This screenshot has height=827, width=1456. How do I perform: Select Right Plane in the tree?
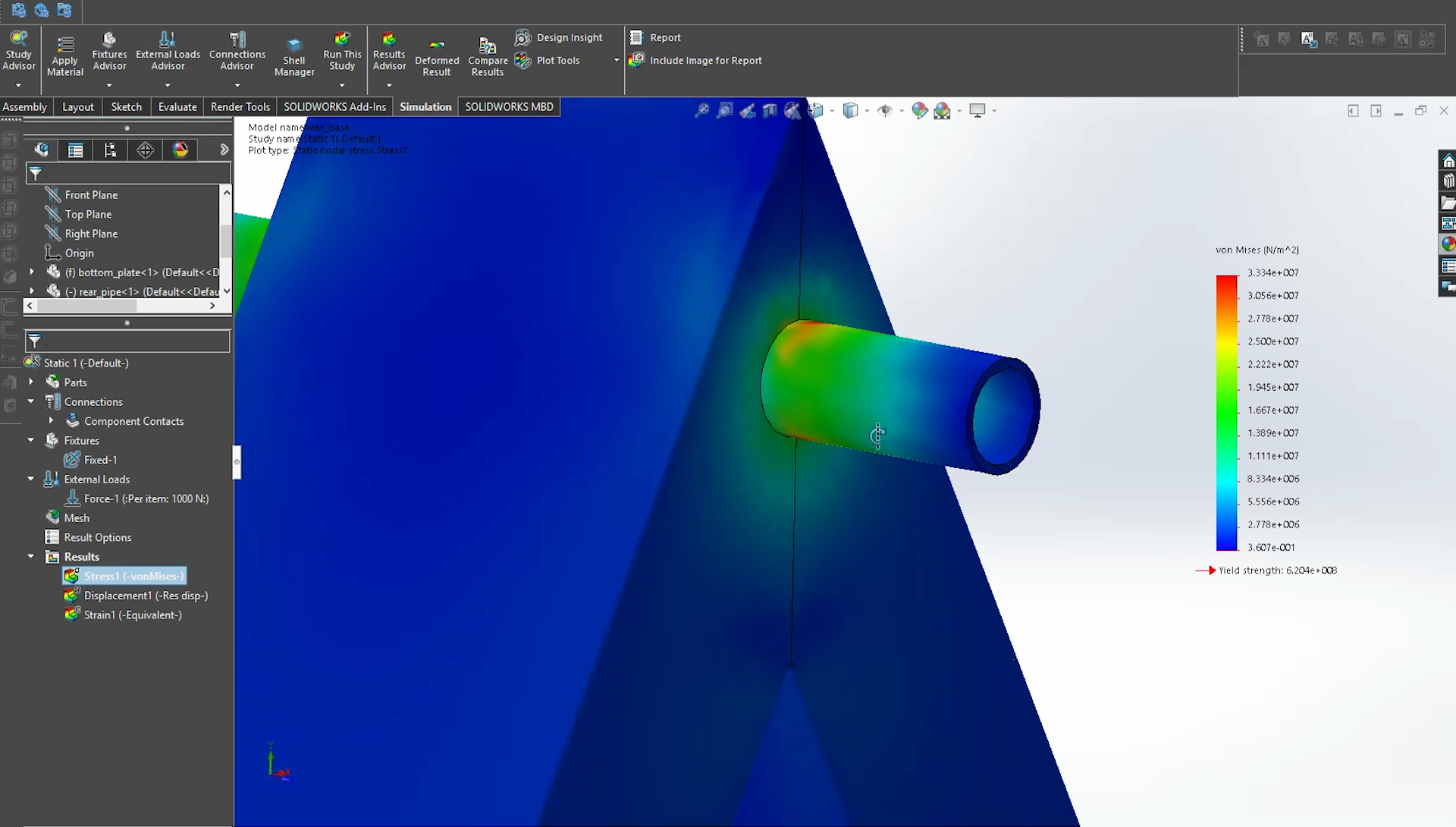pos(91,234)
